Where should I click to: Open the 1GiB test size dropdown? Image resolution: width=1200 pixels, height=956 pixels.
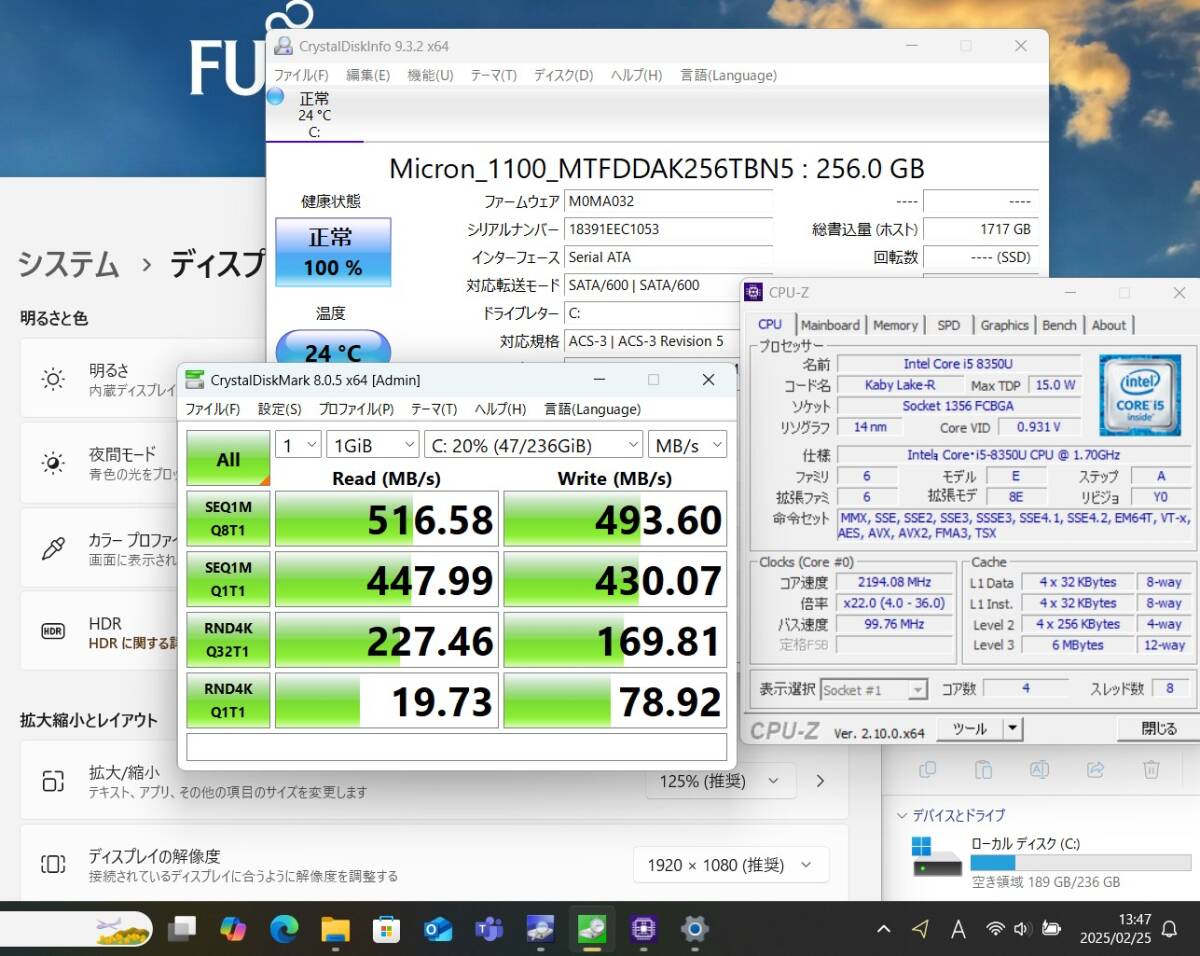[x=373, y=445]
